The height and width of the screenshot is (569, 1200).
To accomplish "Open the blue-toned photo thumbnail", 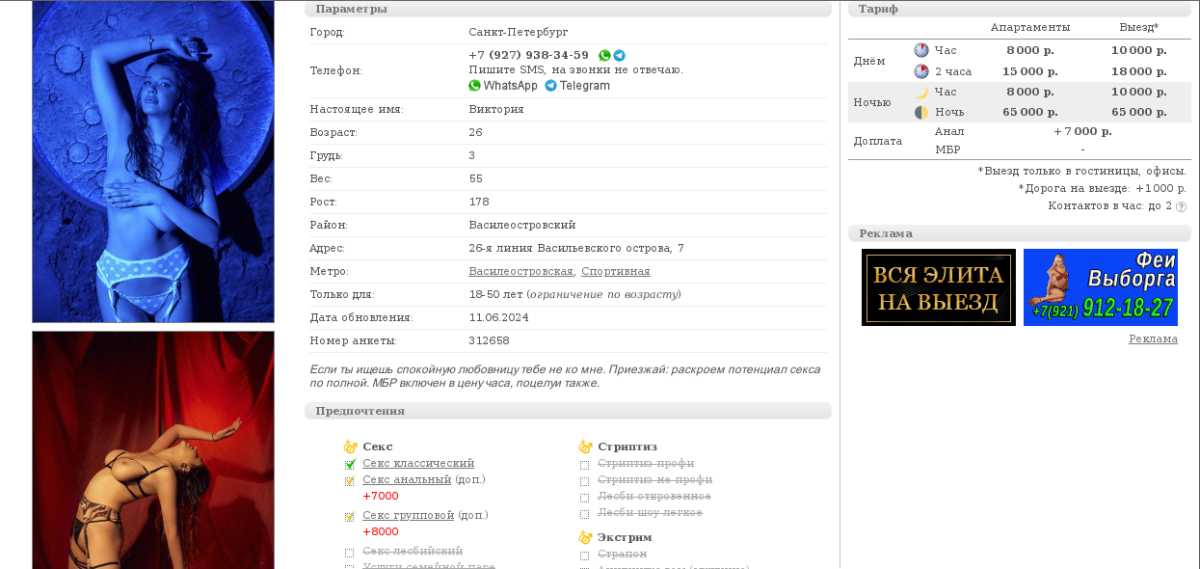I will tap(153, 160).
